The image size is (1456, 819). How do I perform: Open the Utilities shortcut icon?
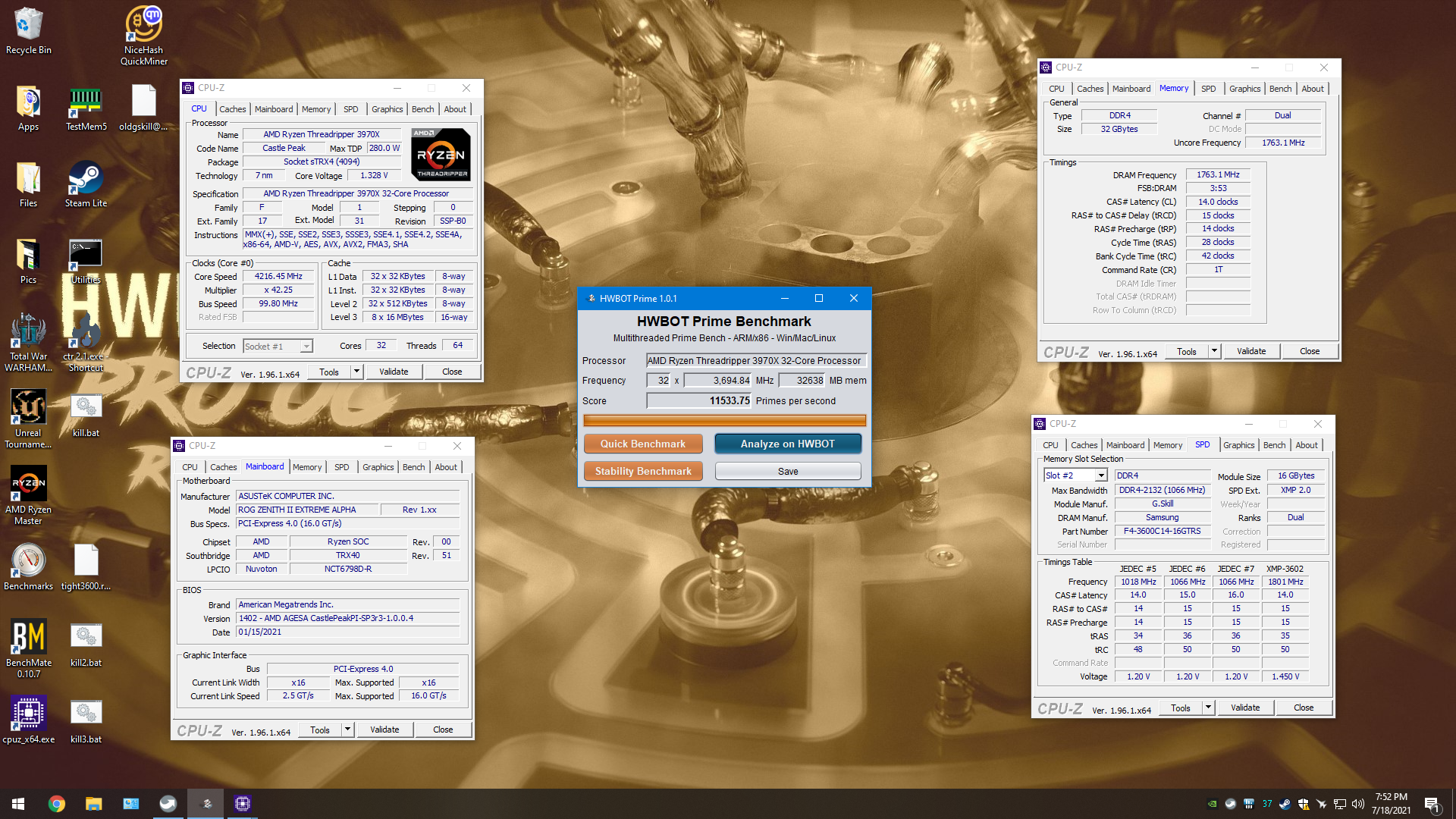[86, 261]
